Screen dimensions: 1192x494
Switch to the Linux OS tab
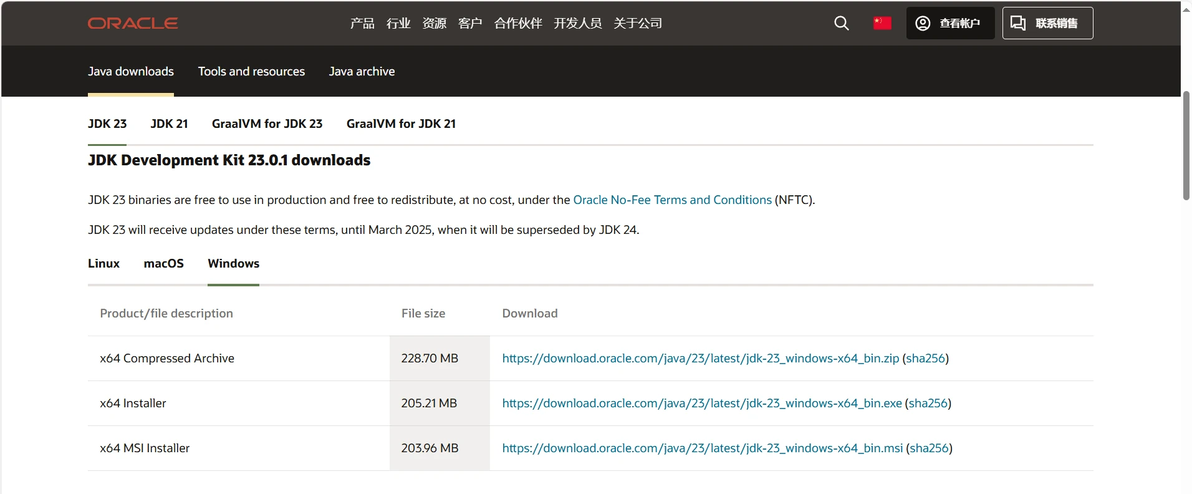(104, 263)
